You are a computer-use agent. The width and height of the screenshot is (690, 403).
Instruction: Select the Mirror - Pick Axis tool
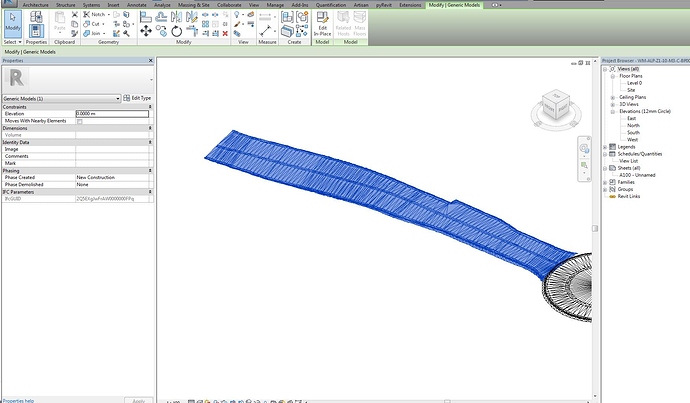coord(176,17)
